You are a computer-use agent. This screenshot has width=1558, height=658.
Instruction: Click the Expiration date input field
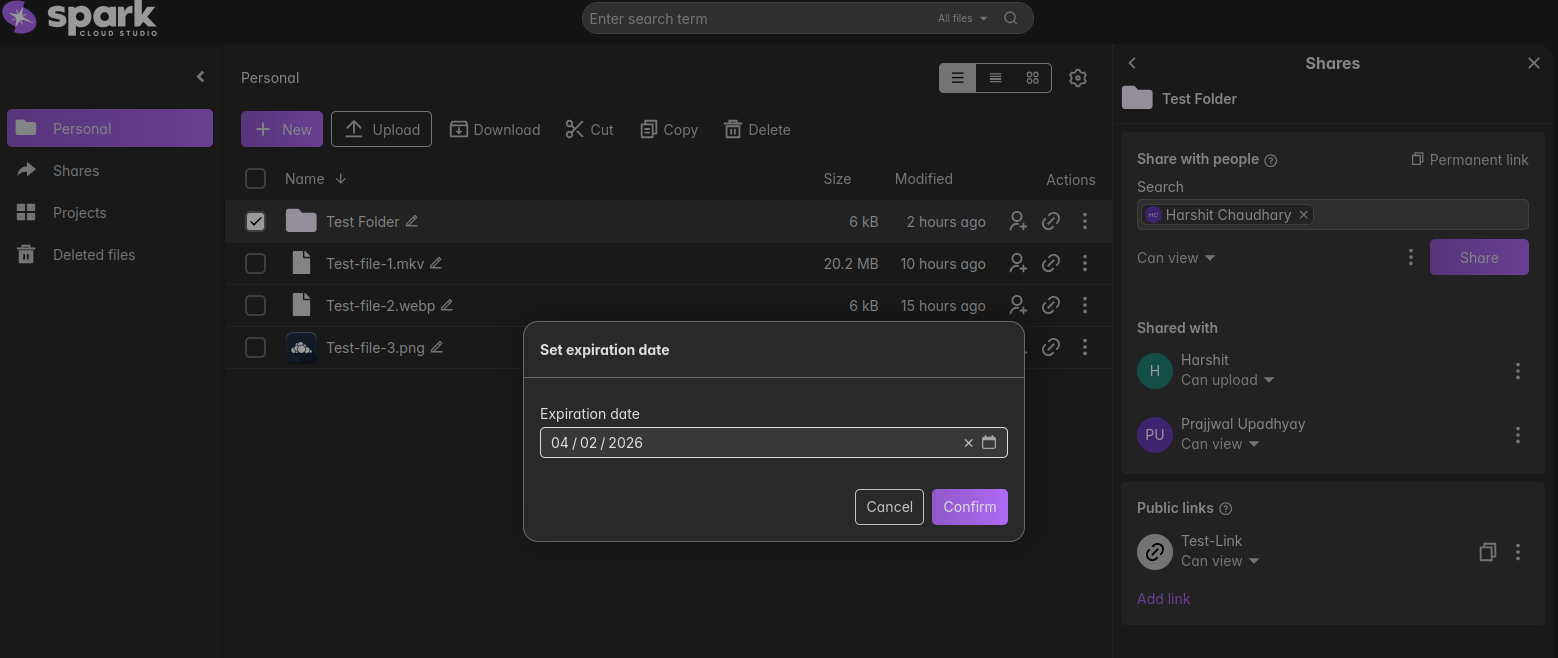tap(750, 443)
